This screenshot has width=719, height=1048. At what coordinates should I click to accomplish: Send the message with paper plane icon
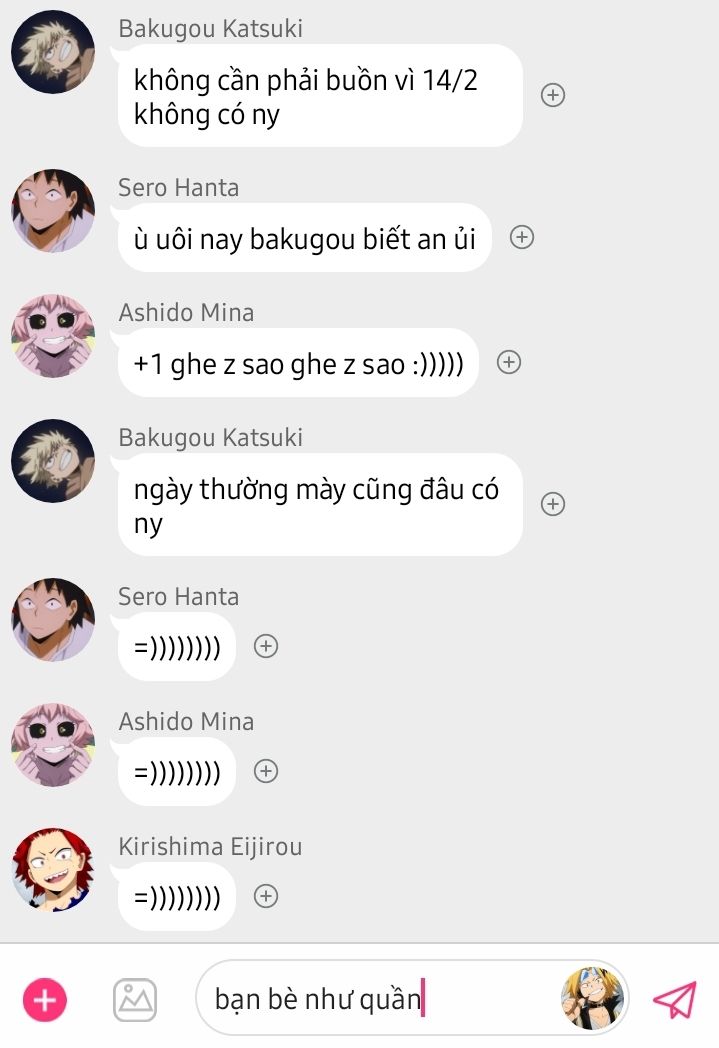coord(674,999)
